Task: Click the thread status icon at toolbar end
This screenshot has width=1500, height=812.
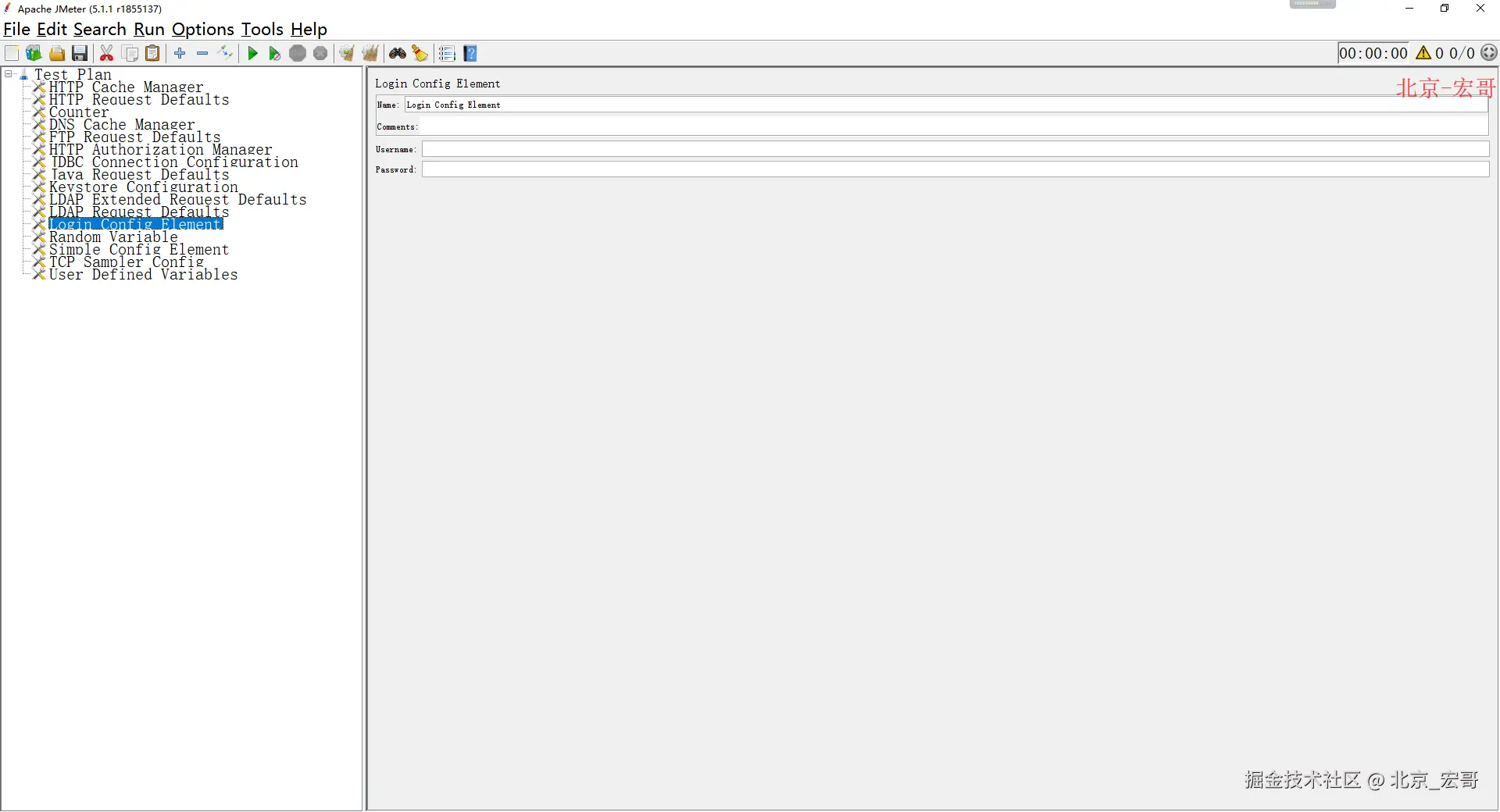Action: [1489, 53]
